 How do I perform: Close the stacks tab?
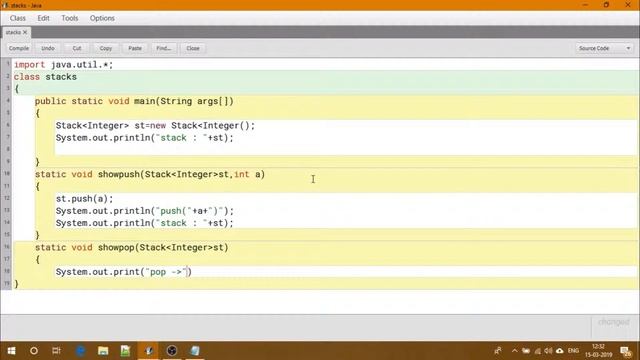point(25,32)
